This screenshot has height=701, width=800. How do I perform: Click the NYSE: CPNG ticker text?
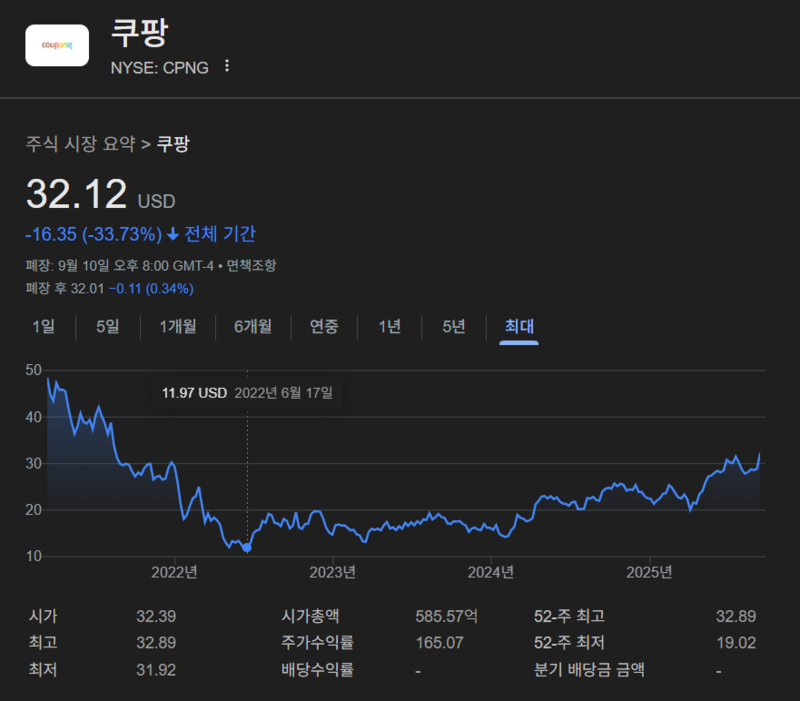160,67
